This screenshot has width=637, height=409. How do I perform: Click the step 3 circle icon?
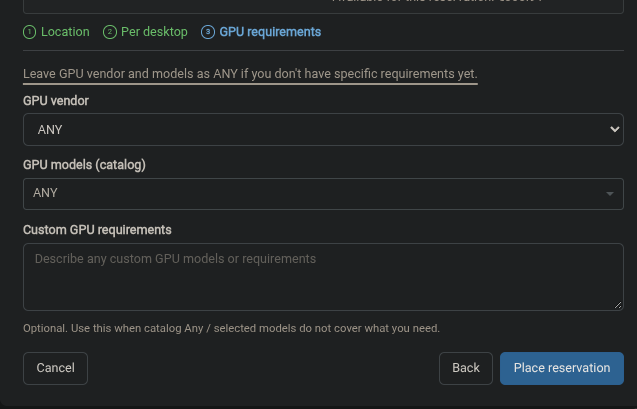tap(208, 32)
